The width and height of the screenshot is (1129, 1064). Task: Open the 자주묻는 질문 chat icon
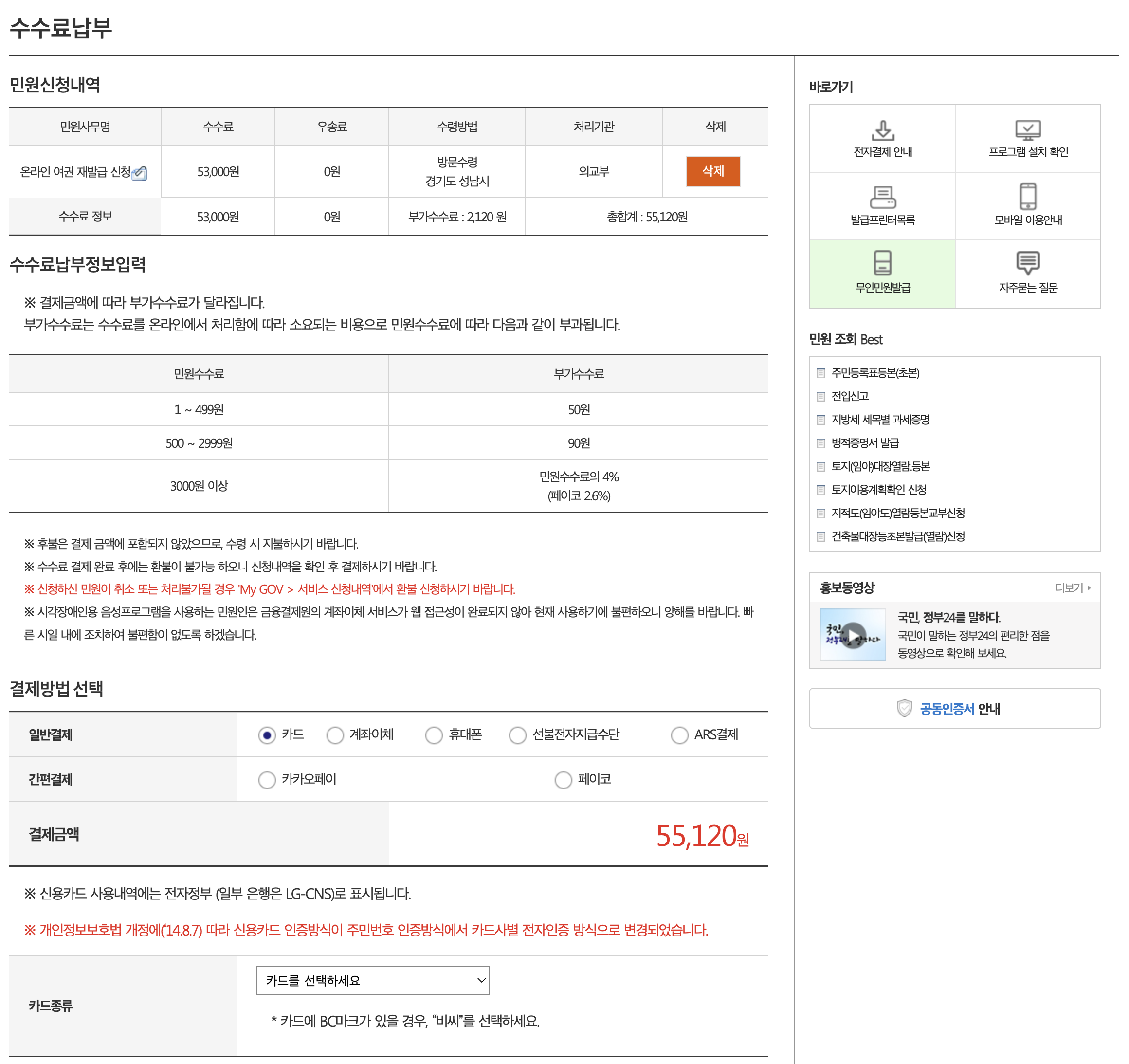click(x=1027, y=263)
